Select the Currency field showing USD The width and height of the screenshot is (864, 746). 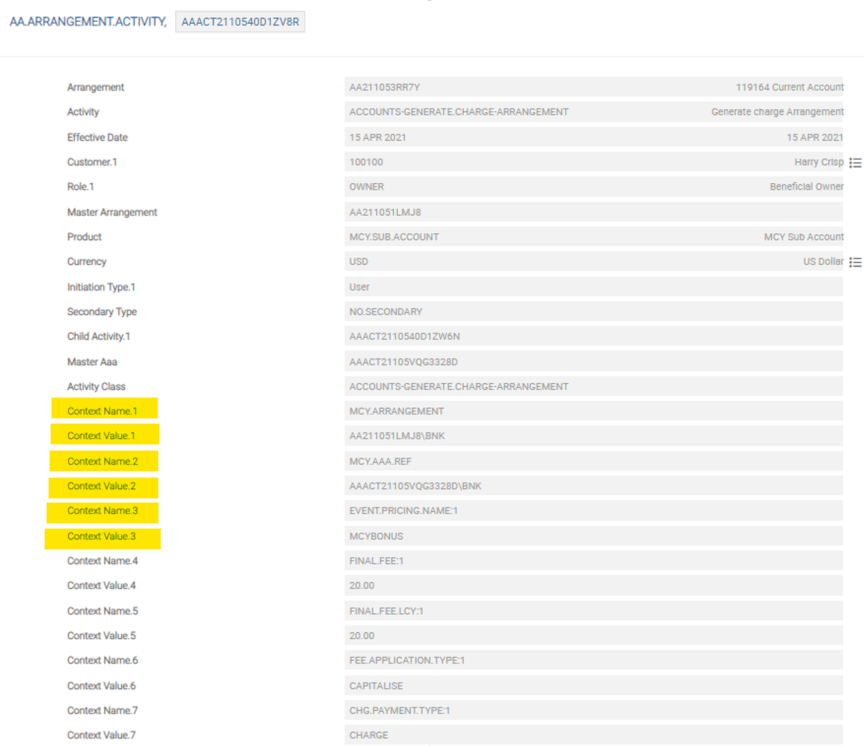592,262
